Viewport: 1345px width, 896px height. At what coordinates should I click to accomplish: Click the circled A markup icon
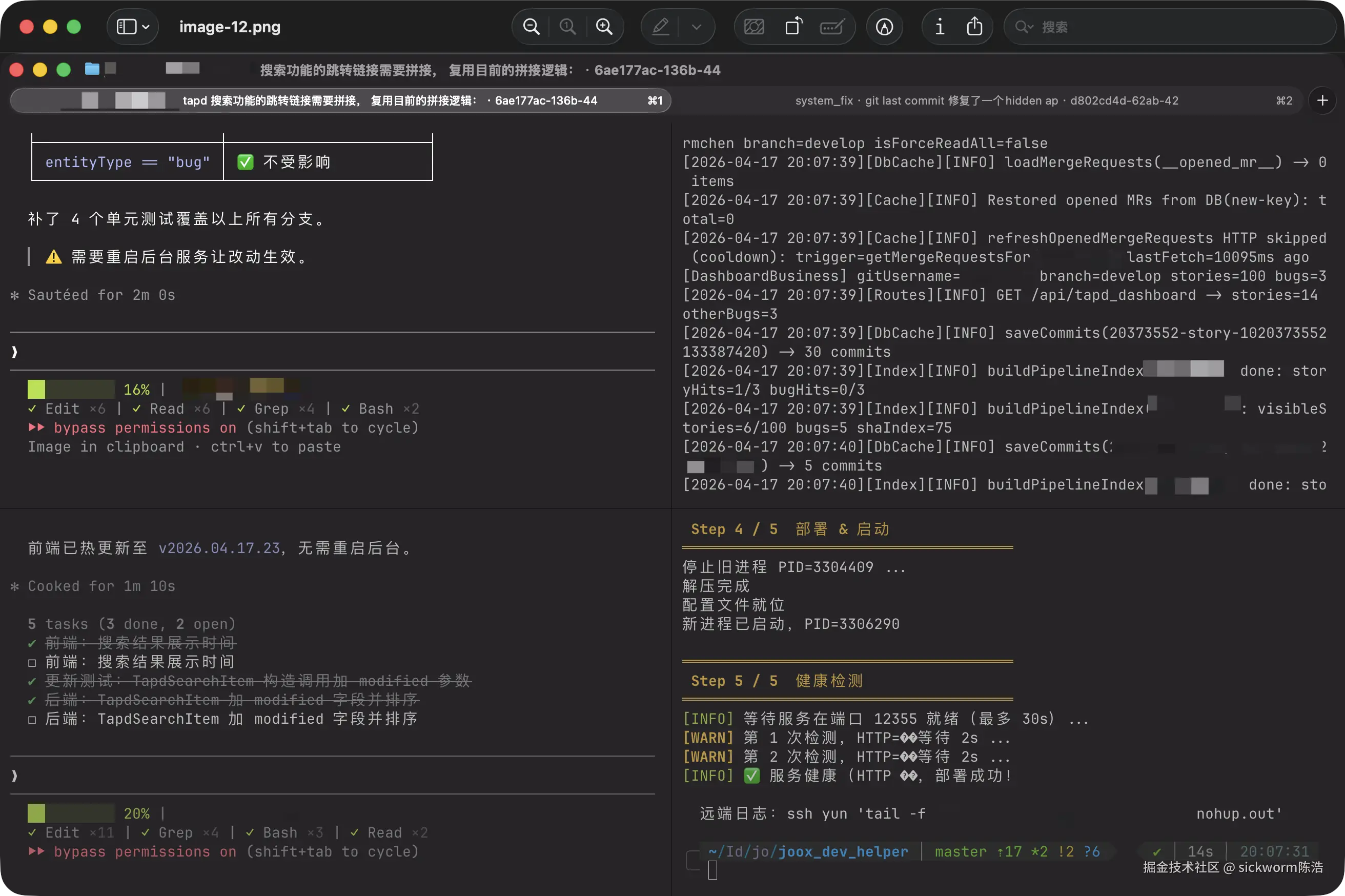click(885, 27)
